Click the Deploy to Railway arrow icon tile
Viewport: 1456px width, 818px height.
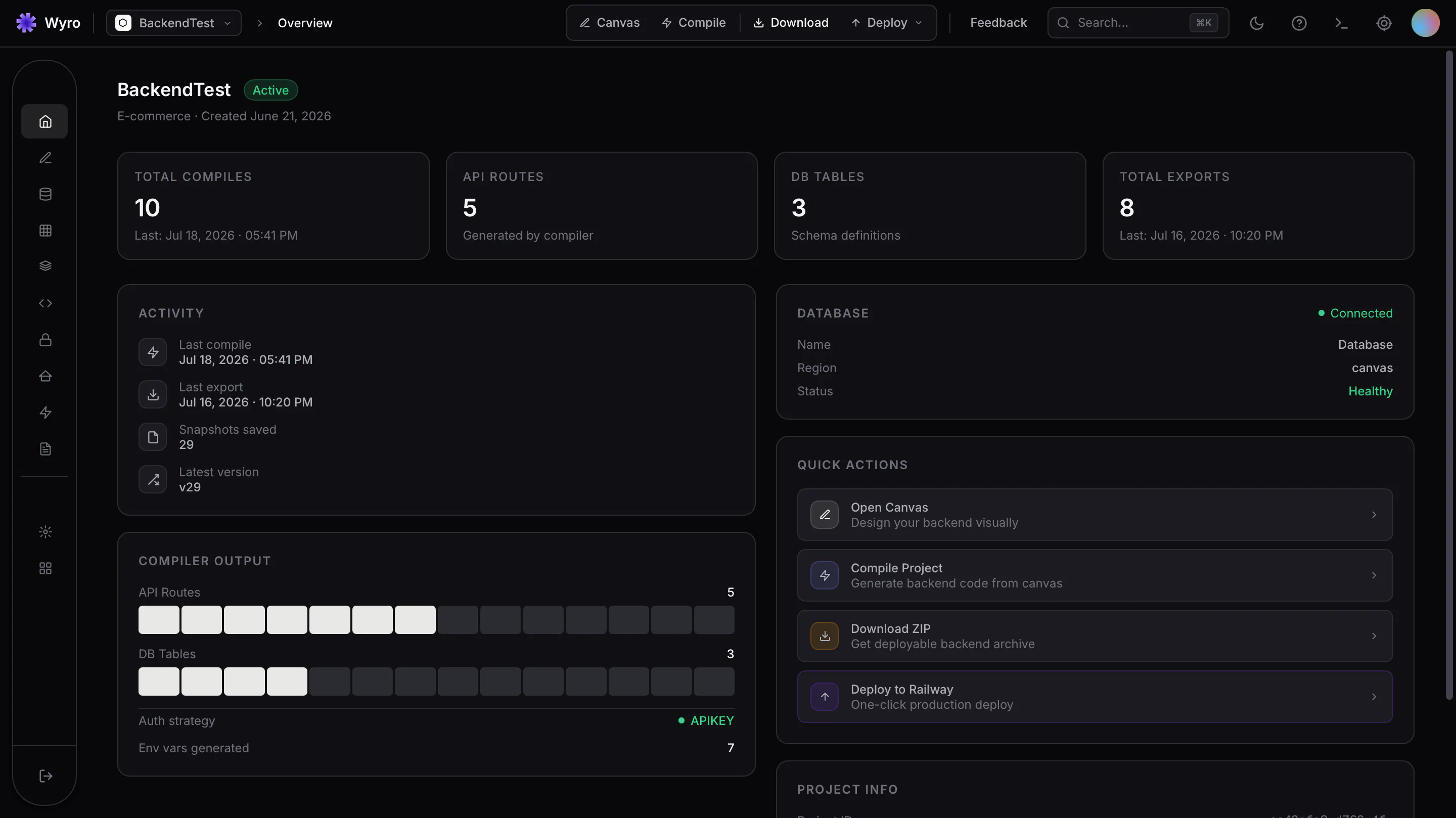(825, 697)
